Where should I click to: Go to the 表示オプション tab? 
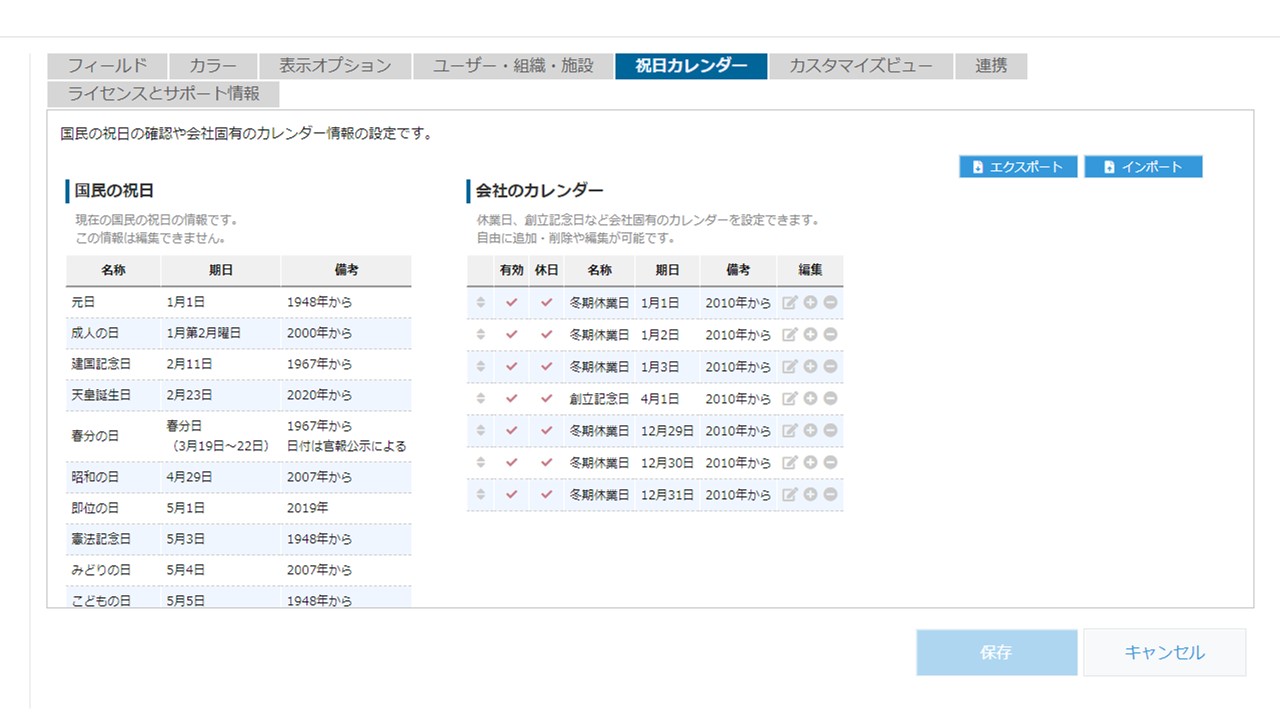coord(335,66)
